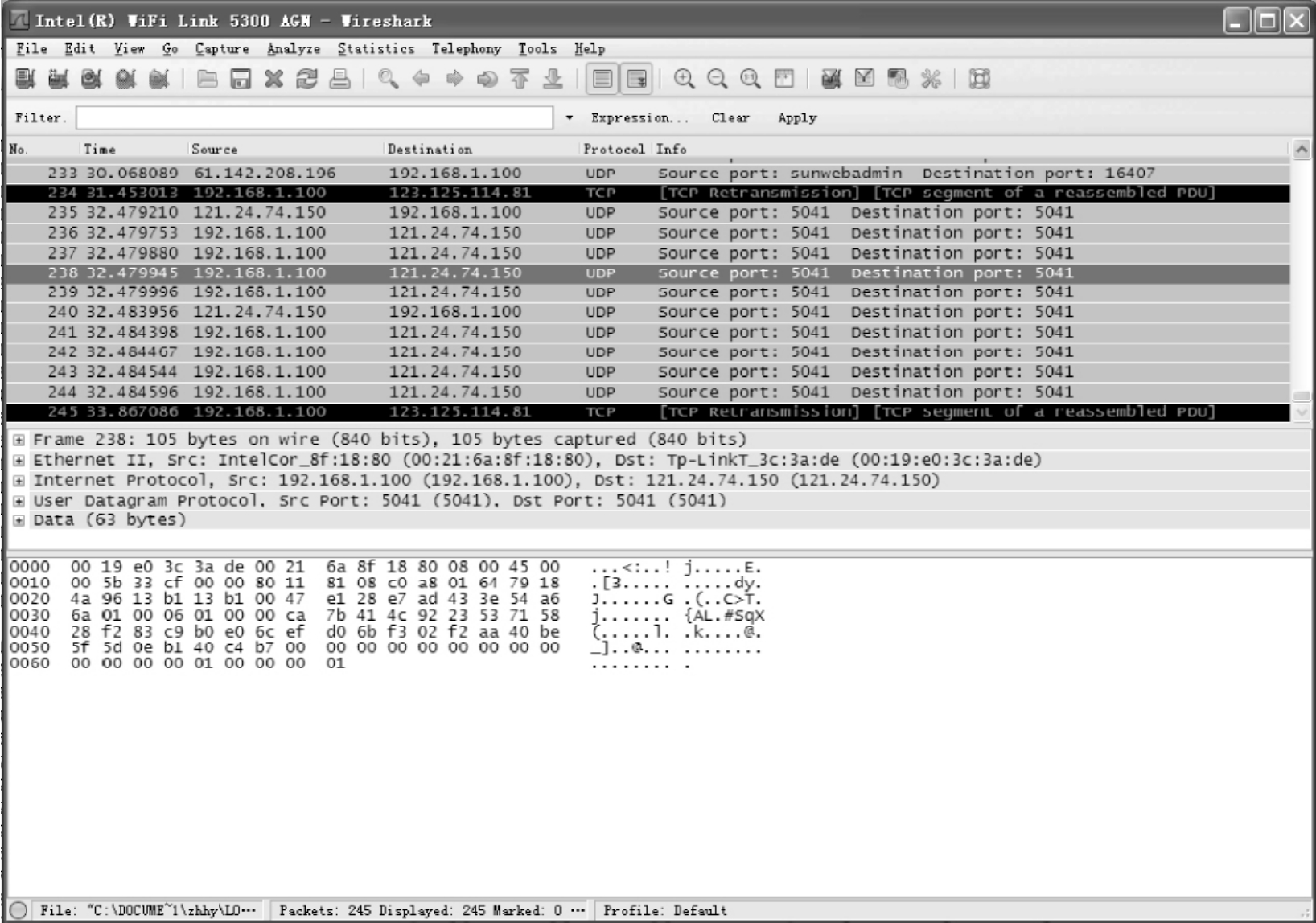Sort packets by Info column header
Image resolution: width=1316 pixels, height=923 pixels.
pyautogui.click(x=970, y=150)
